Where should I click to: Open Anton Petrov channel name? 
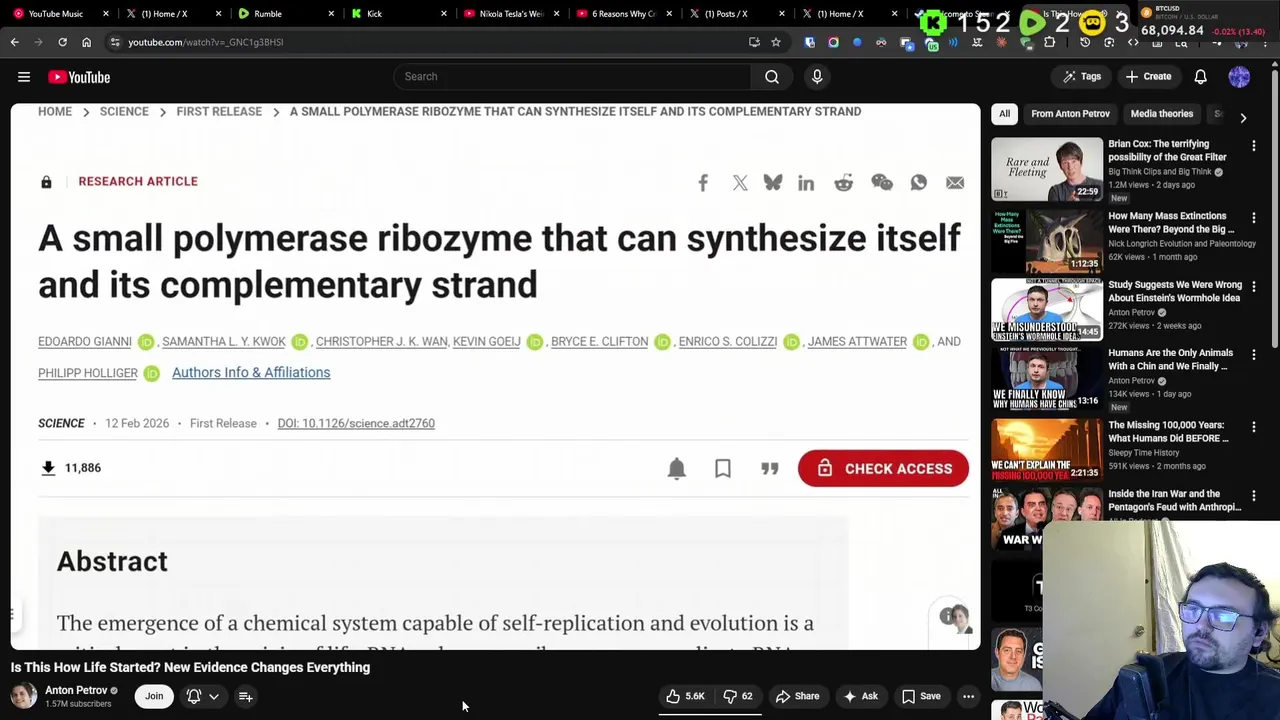[x=76, y=690]
